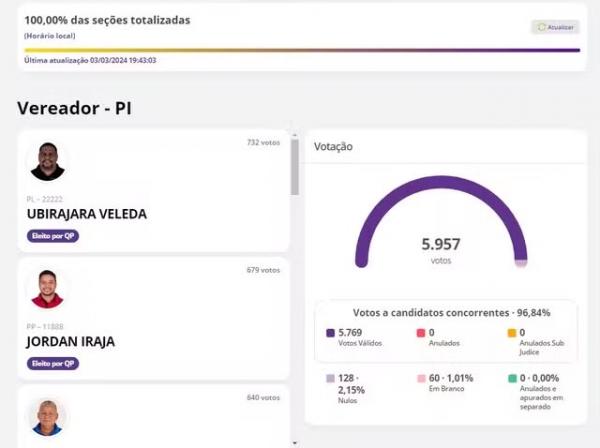Click the 640 votos count

[x=263, y=397]
